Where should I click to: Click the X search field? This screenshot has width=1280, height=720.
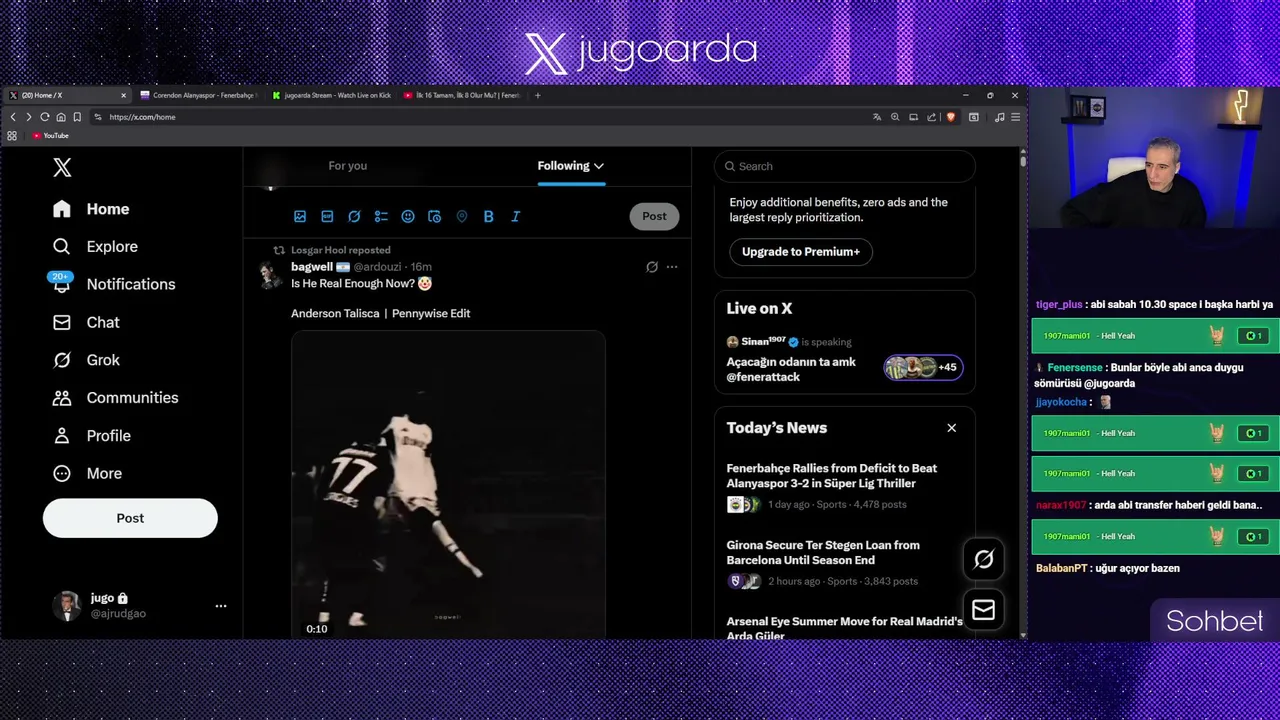tap(845, 166)
